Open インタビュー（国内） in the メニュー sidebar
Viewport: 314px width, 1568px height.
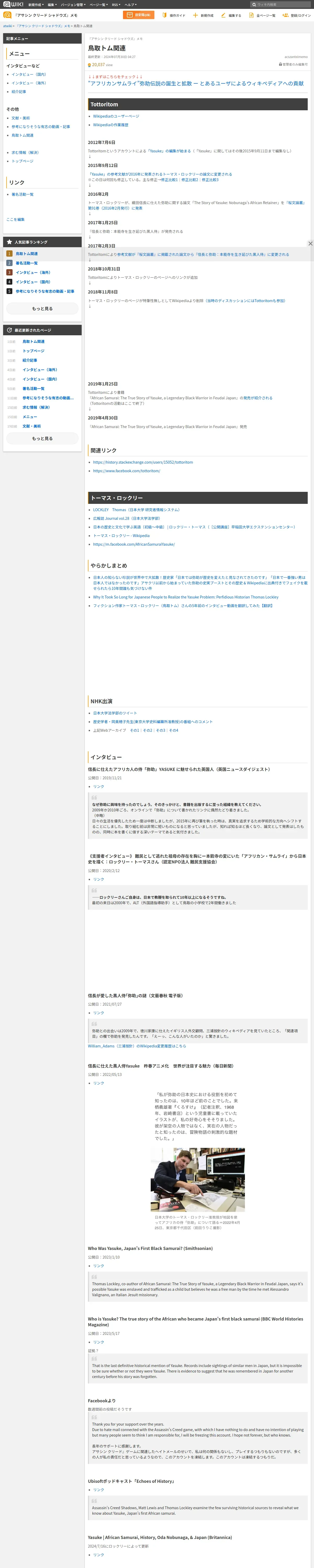[x=29, y=74]
